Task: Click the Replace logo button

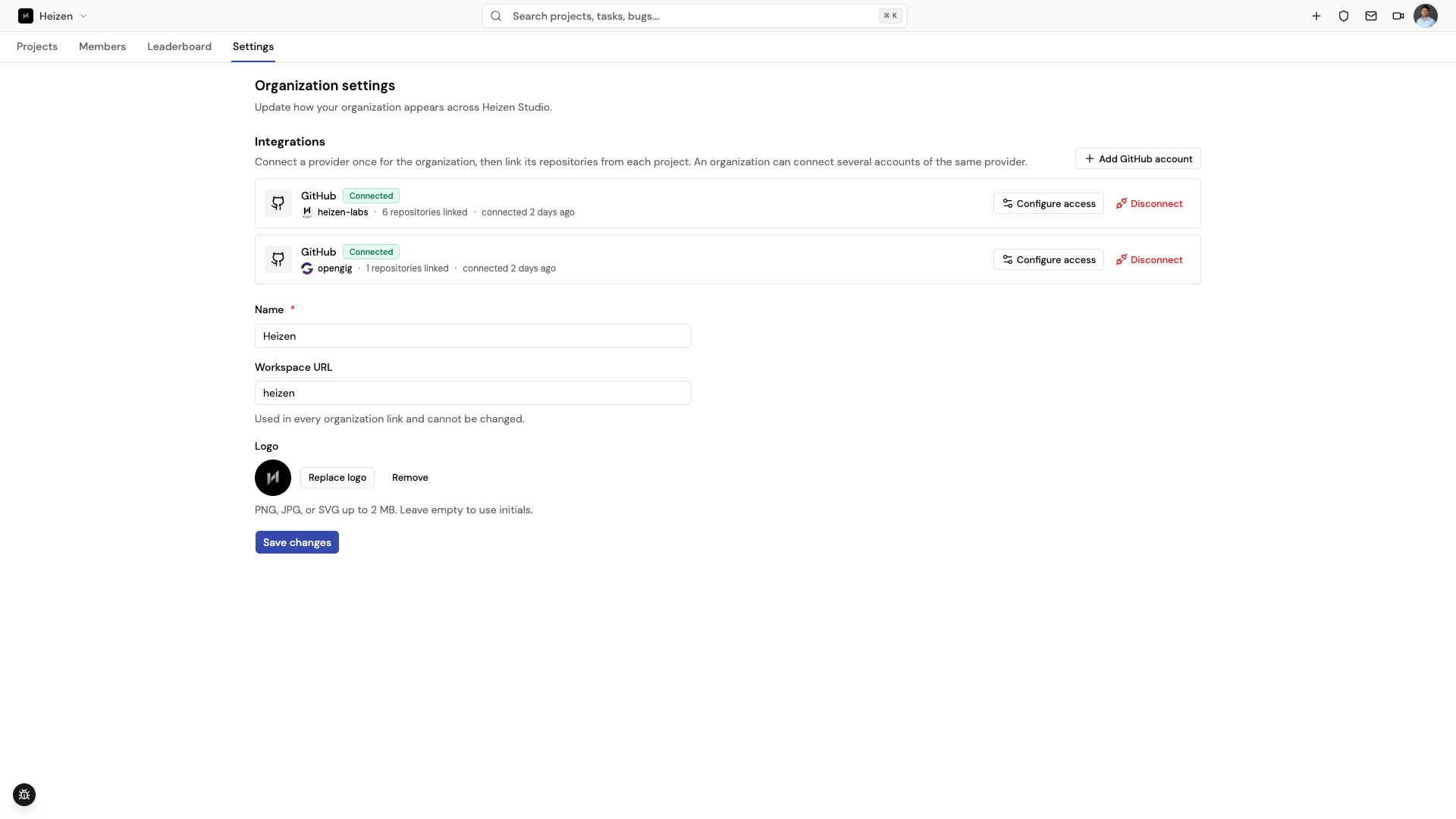Action: (x=337, y=478)
